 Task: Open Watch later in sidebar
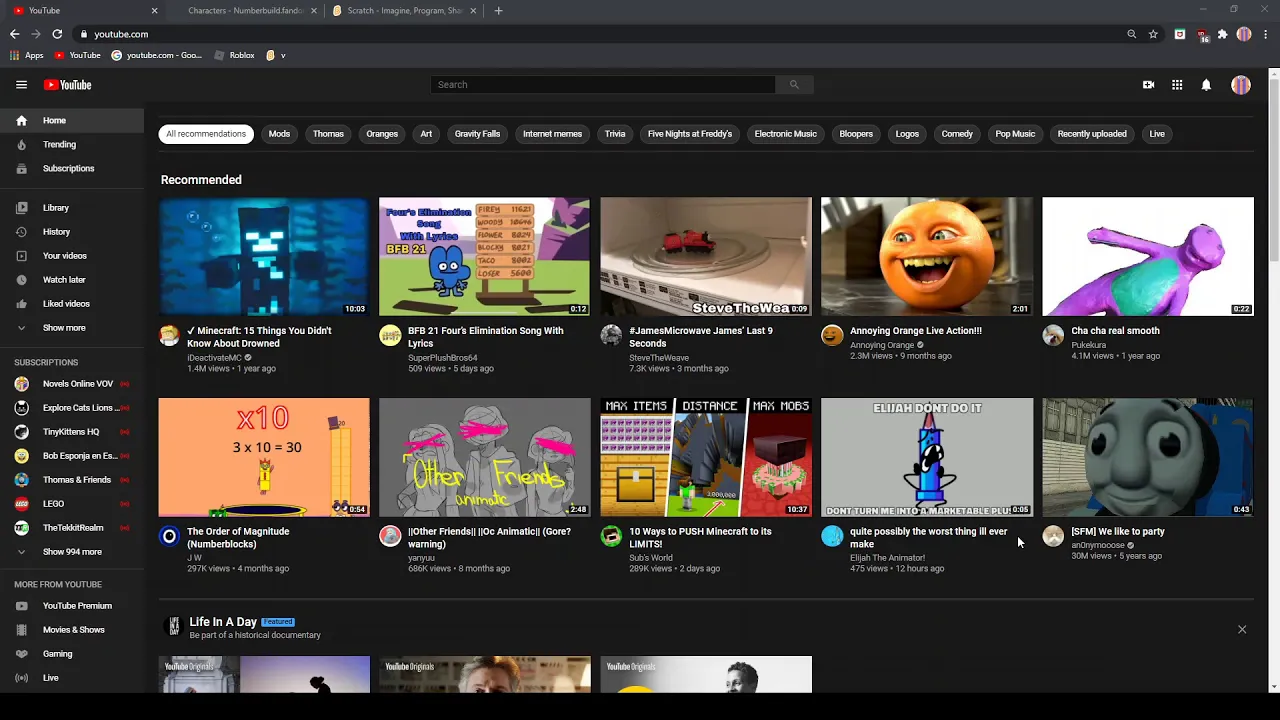point(72,280)
